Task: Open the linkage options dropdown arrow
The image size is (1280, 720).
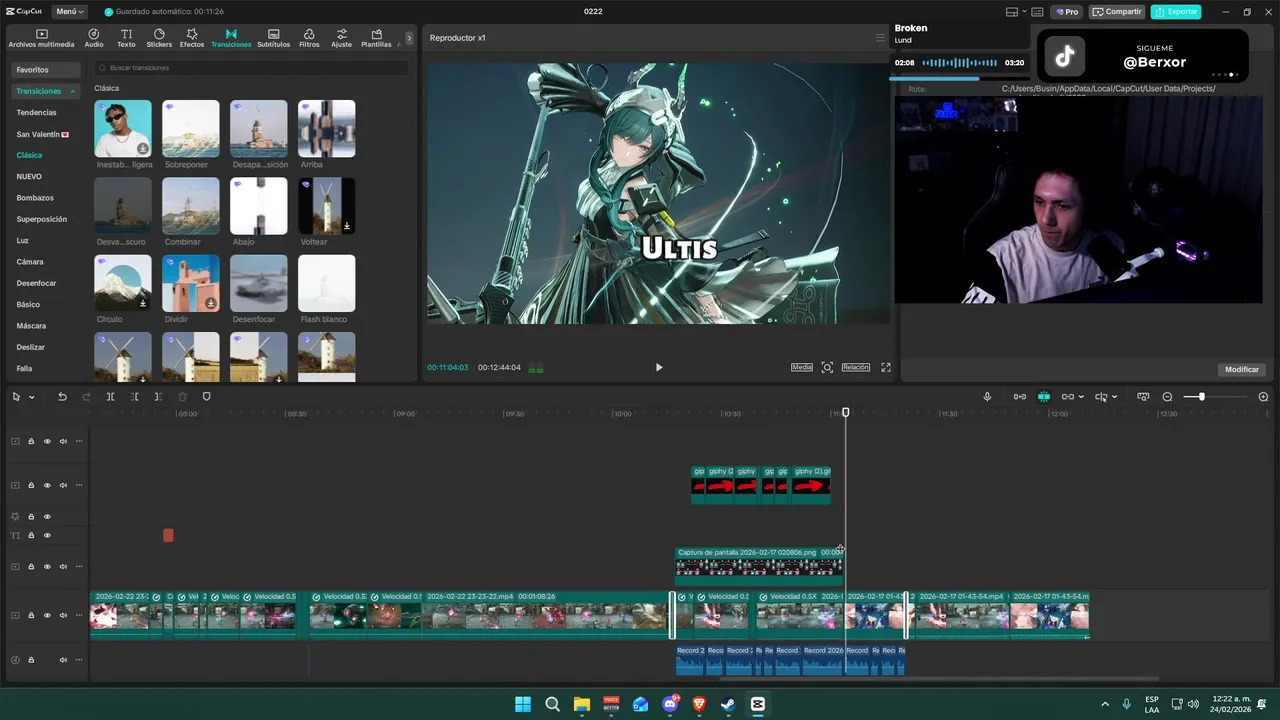Action: 1081,397
